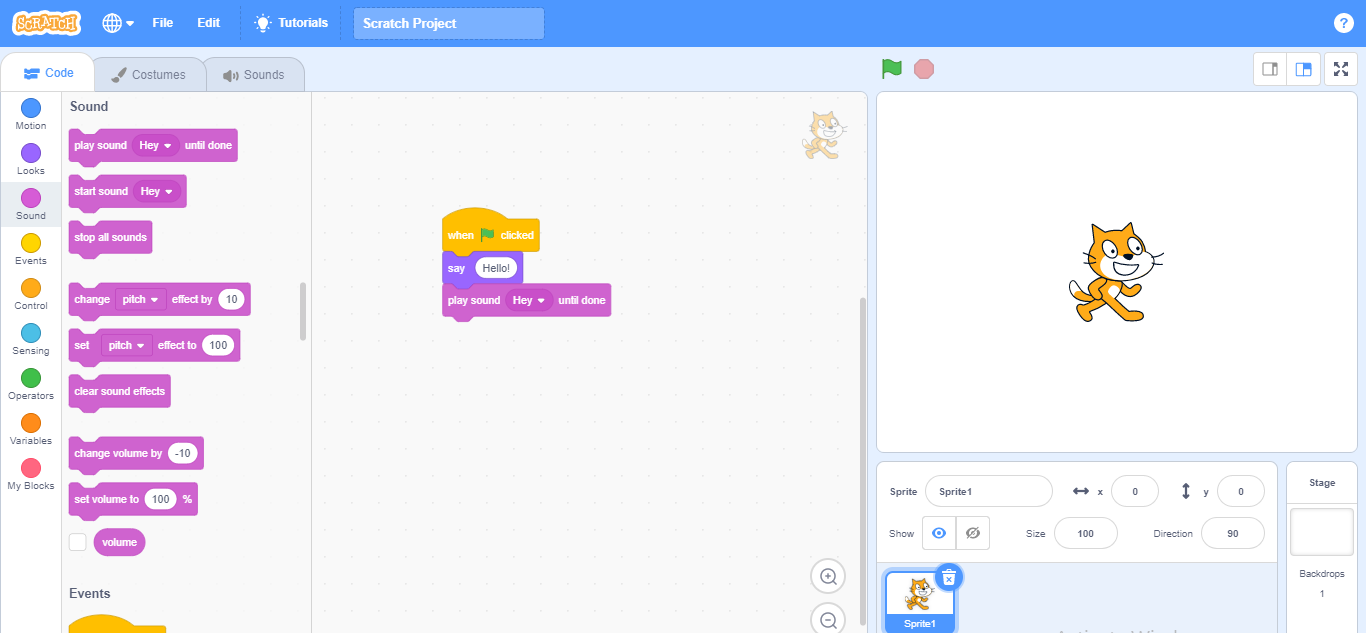Show the sprite with the eye icon
The width and height of the screenshot is (1366, 633).
(939, 533)
